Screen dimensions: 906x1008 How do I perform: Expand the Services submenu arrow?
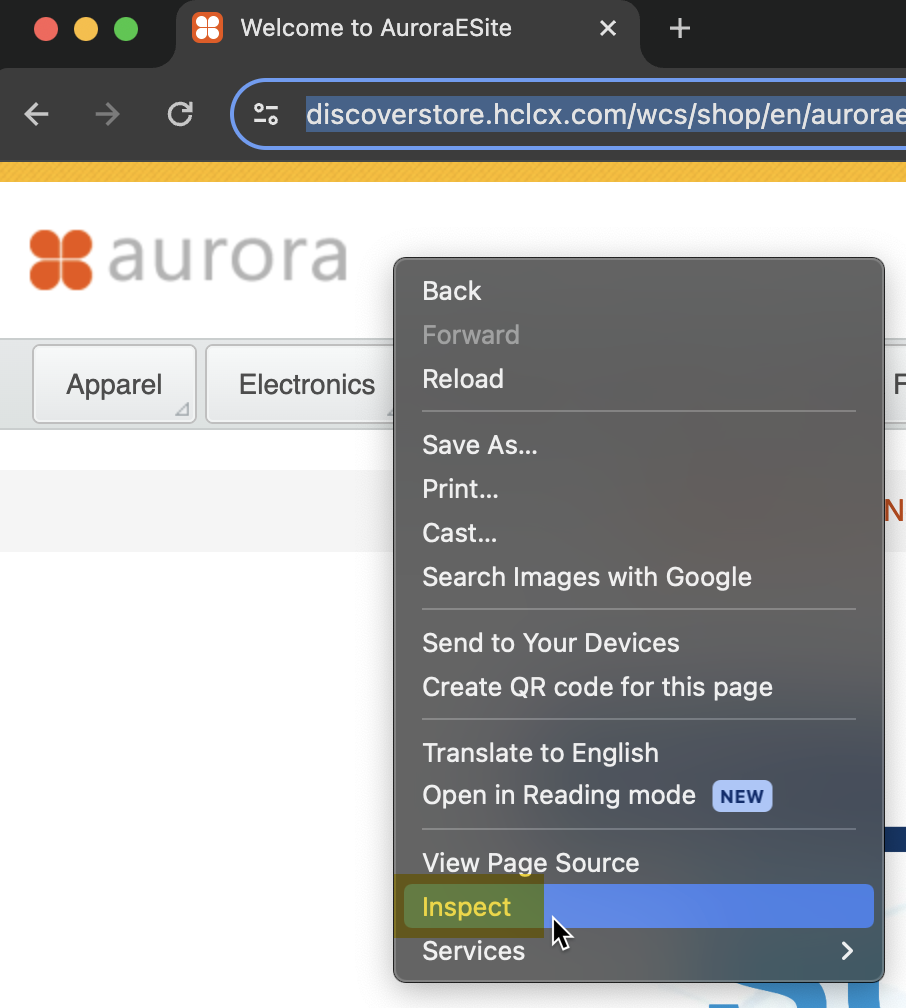(846, 951)
